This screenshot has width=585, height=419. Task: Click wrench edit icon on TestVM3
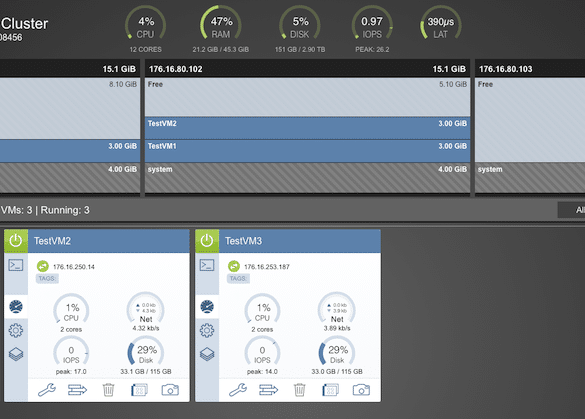(238, 390)
